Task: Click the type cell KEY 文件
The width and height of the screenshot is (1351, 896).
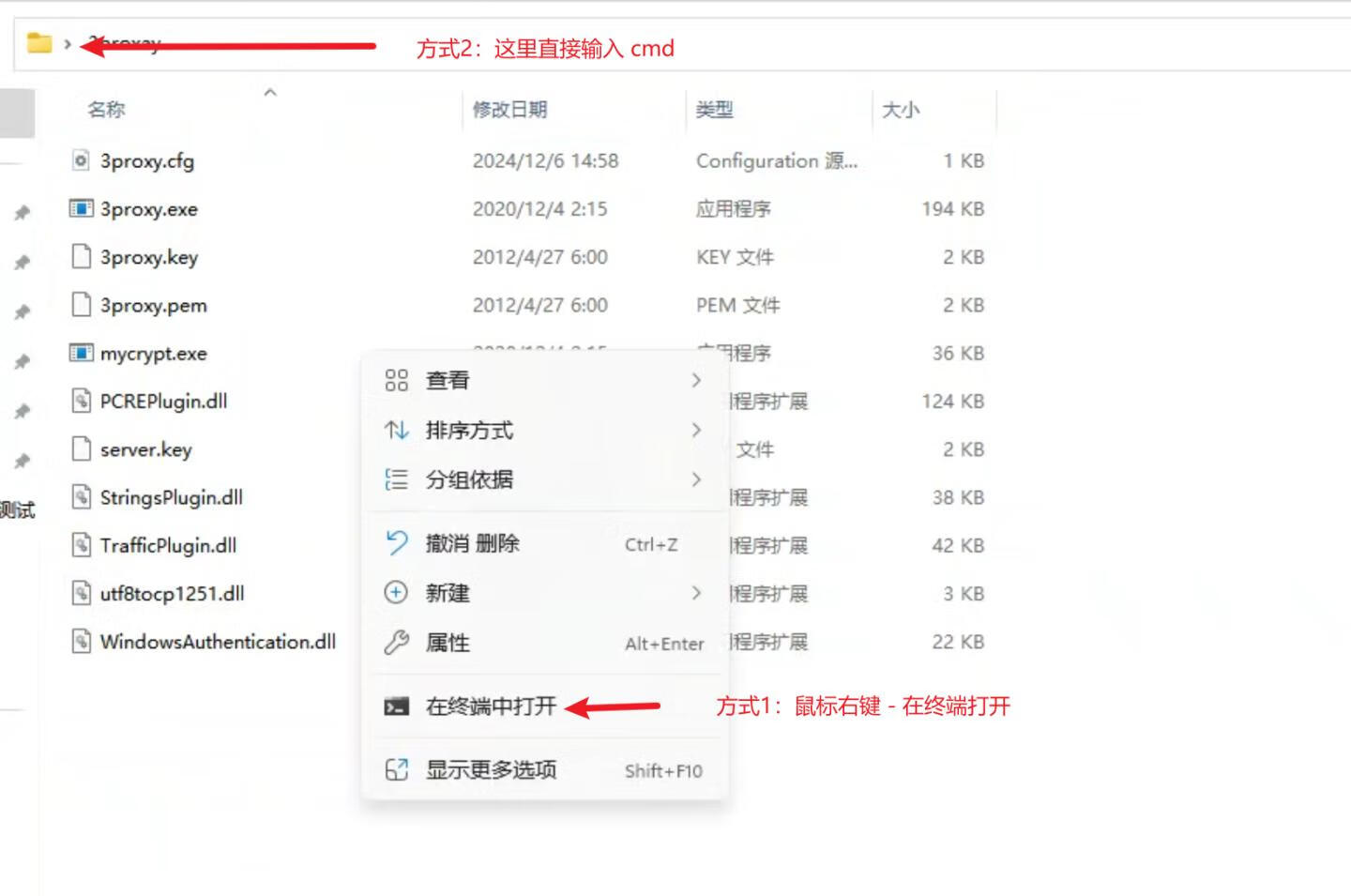Action: [735, 257]
